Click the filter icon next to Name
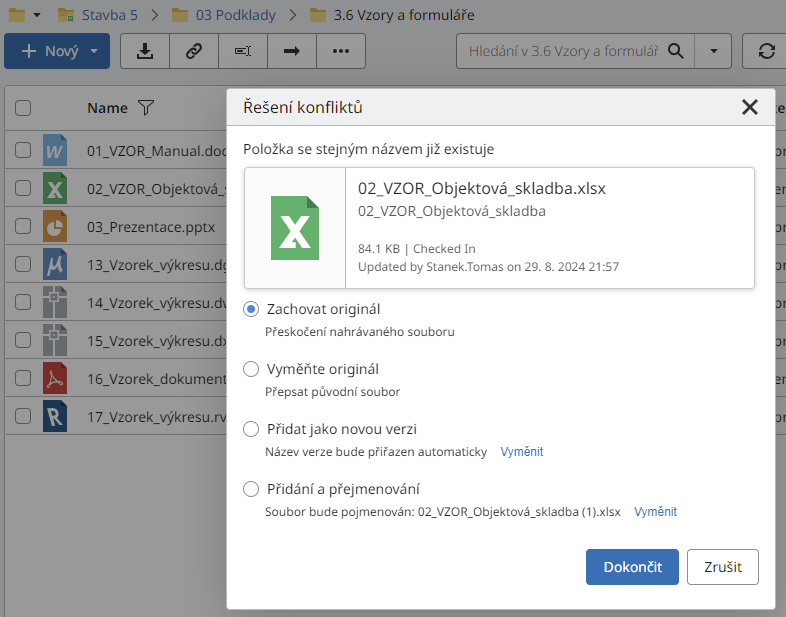The image size is (786, 617). [146, 107]
